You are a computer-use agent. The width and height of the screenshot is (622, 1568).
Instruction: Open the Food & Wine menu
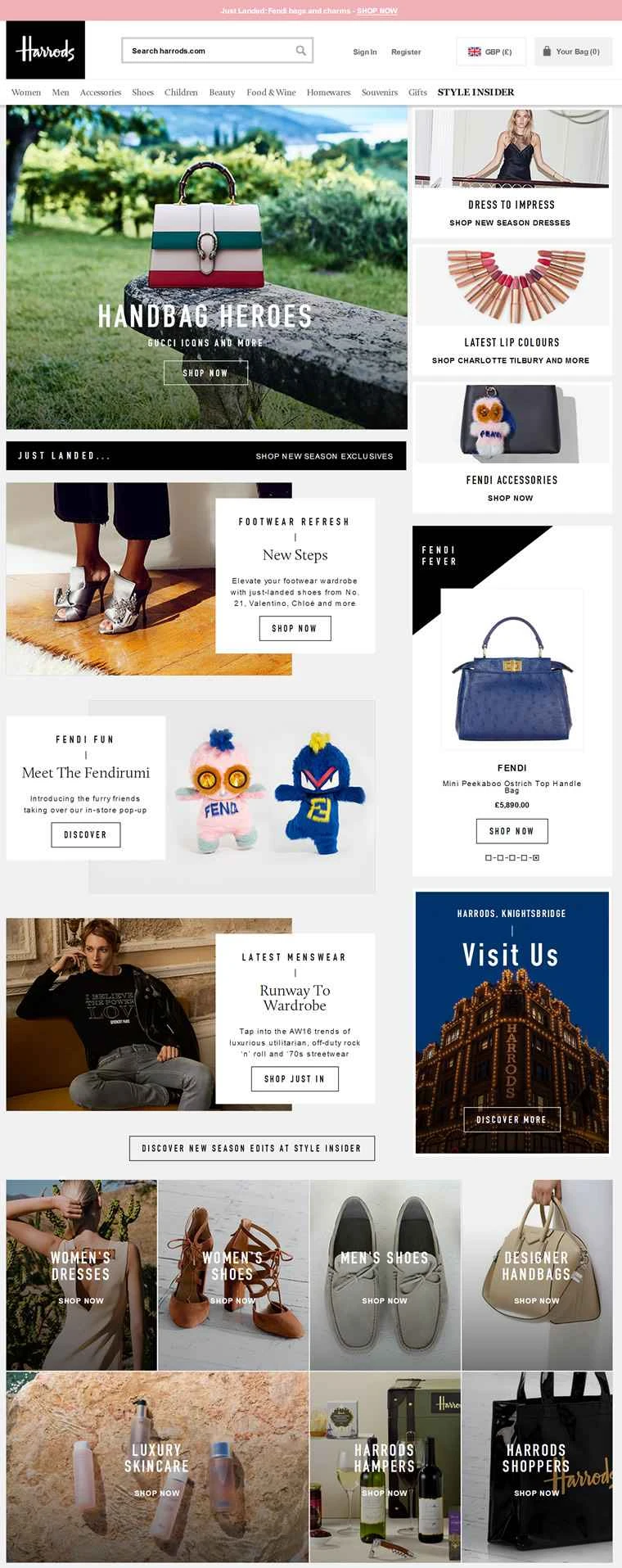pyautogui.click(x=271, y=93)
